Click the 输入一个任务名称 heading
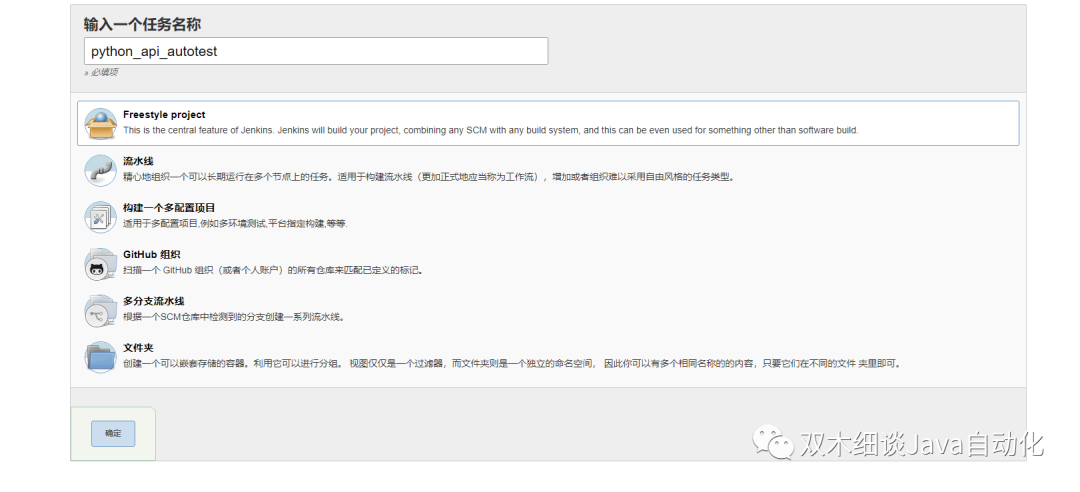Viewport: 1080px width, 492px height. [143, 25]
